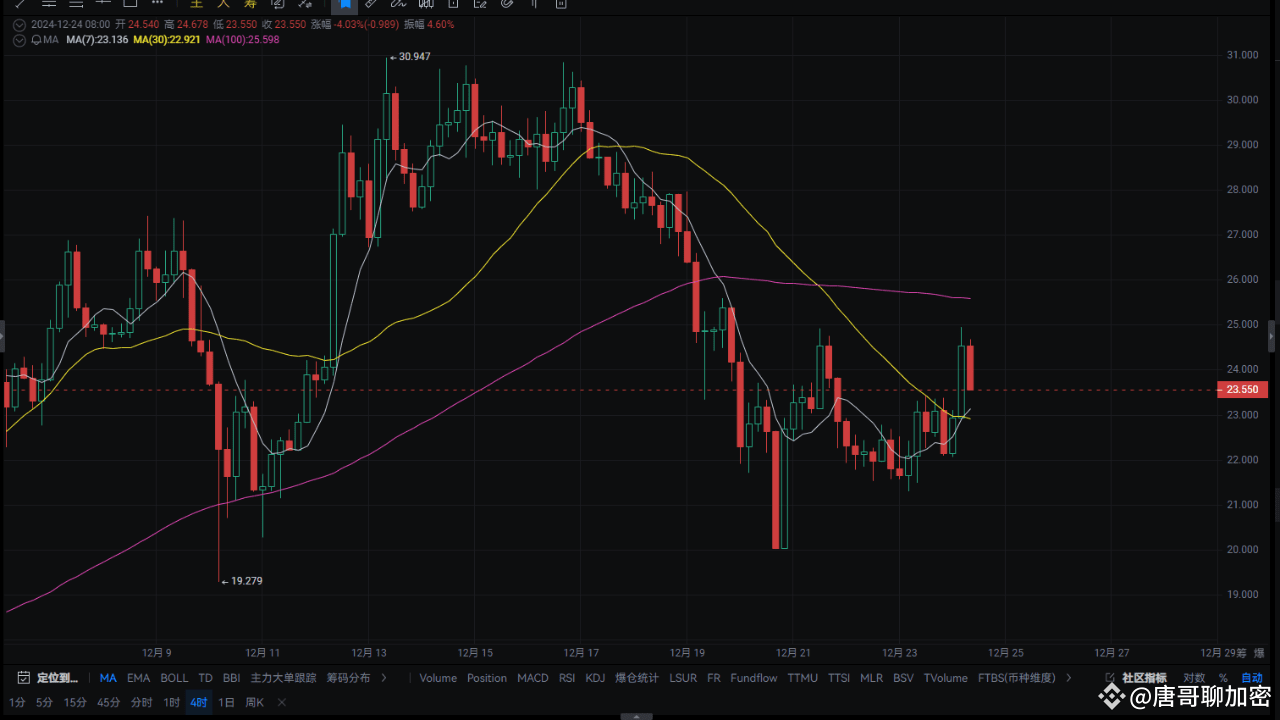Screen dimensions: 1280x720
Task: Open the MACD indicator
Action: 532,677
